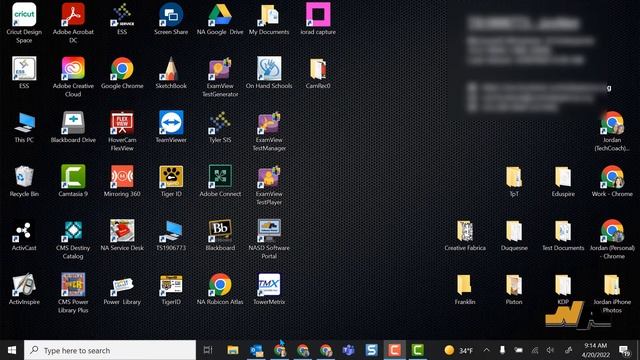Open Mirroring 360 shortcut
The height and width of the screenshot is (360, 640).
pyautogui.click(x=122, y=181)
